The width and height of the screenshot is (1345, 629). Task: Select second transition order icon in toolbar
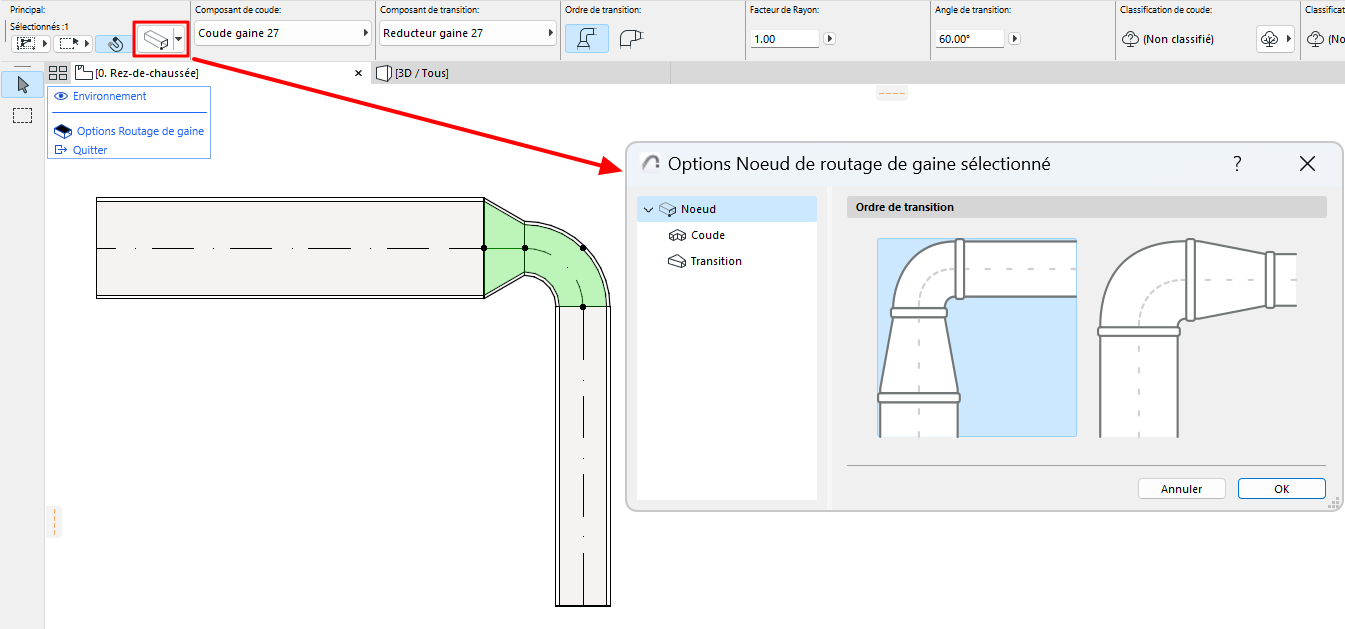point(630,39)
